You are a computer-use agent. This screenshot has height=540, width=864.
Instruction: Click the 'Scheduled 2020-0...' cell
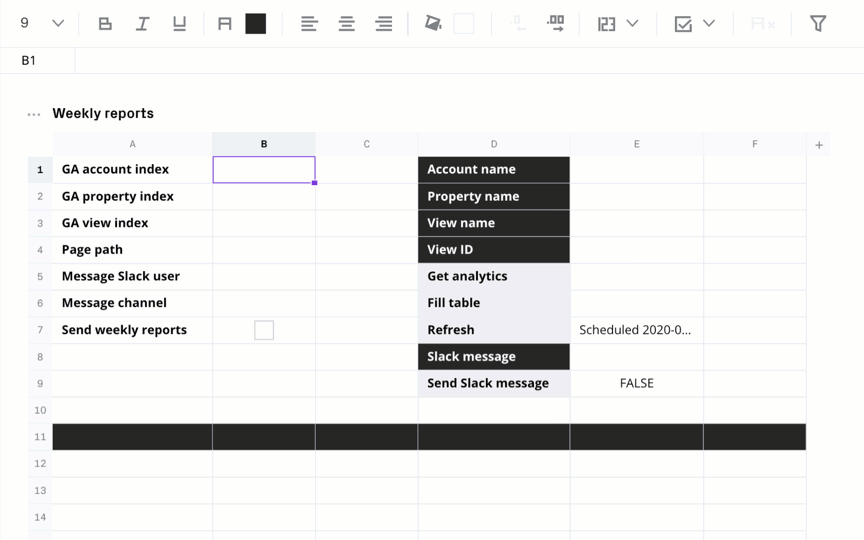(x=636, y=330)
